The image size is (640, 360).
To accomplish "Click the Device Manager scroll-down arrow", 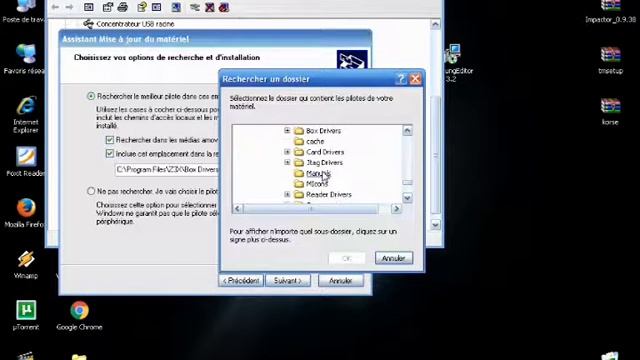I will 436,224.
